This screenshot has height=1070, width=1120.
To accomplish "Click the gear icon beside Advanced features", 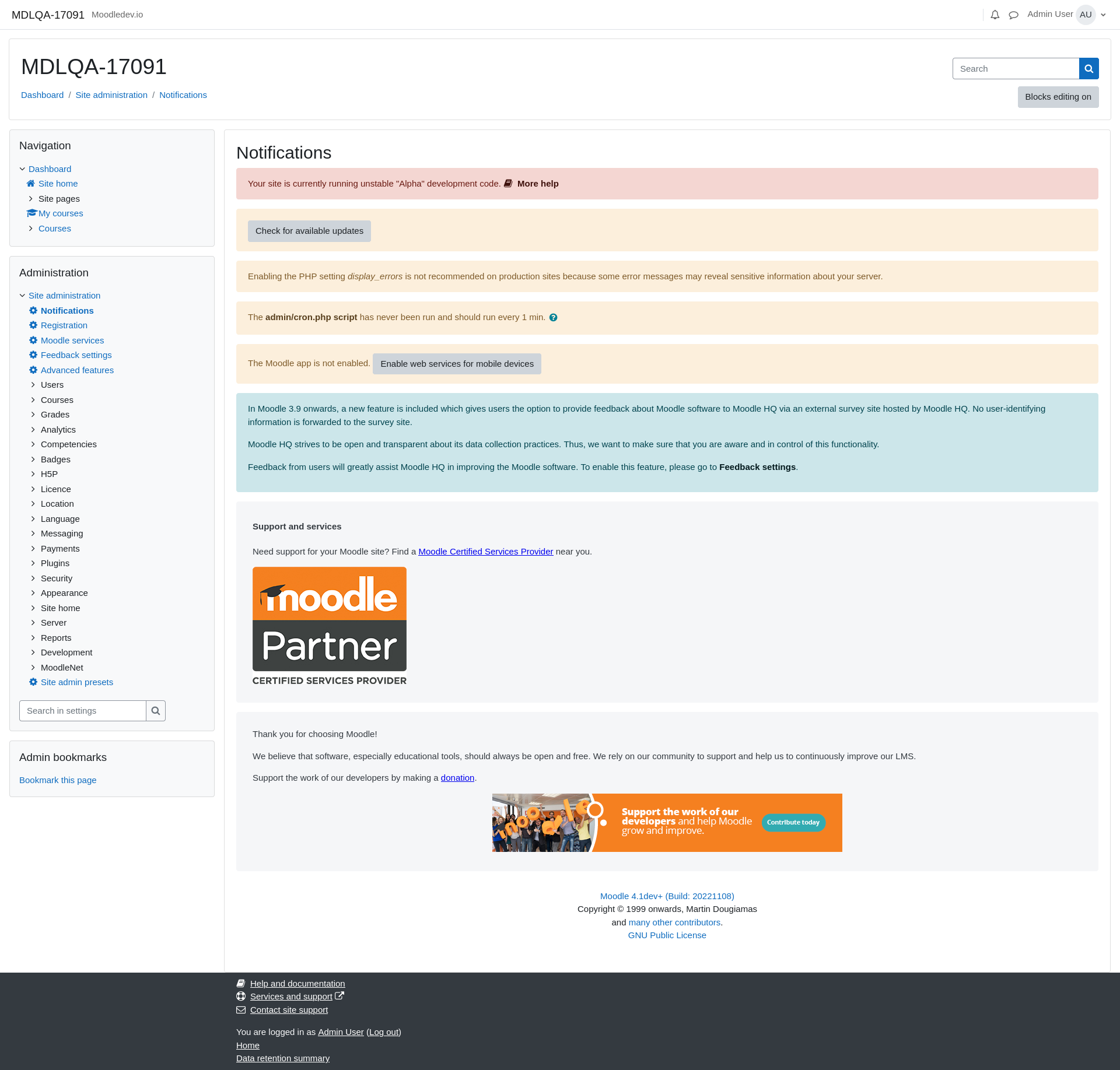I will point(33,370).
